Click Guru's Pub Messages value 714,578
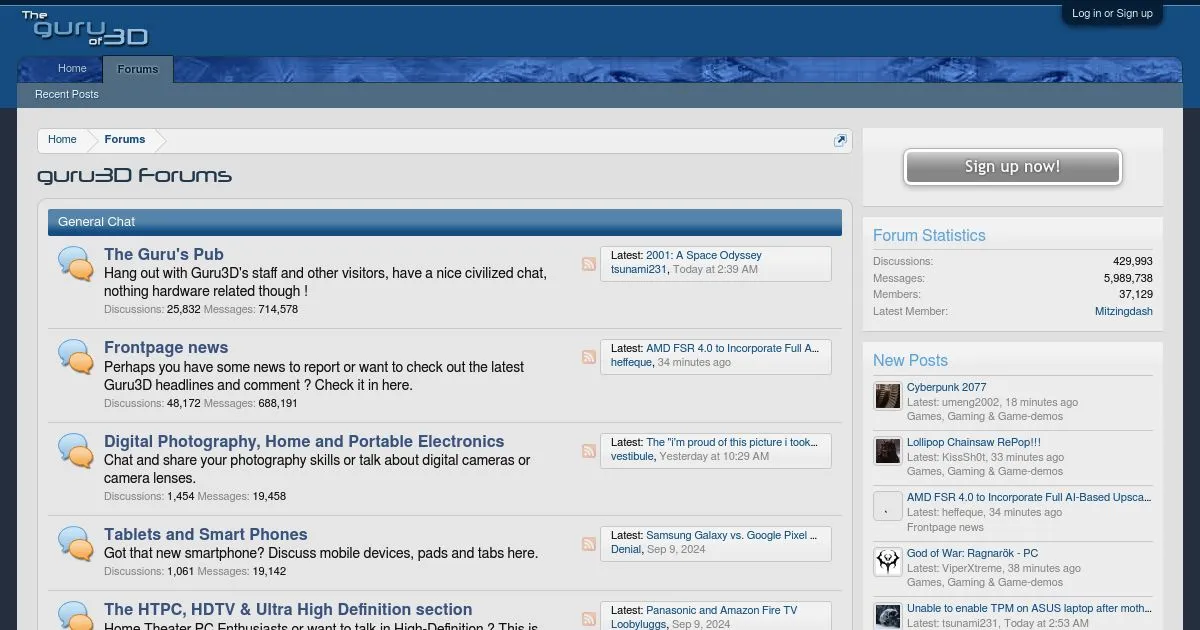Image resolution: width=1200 pixels, height=630 pixels. [x=278, y=309]
